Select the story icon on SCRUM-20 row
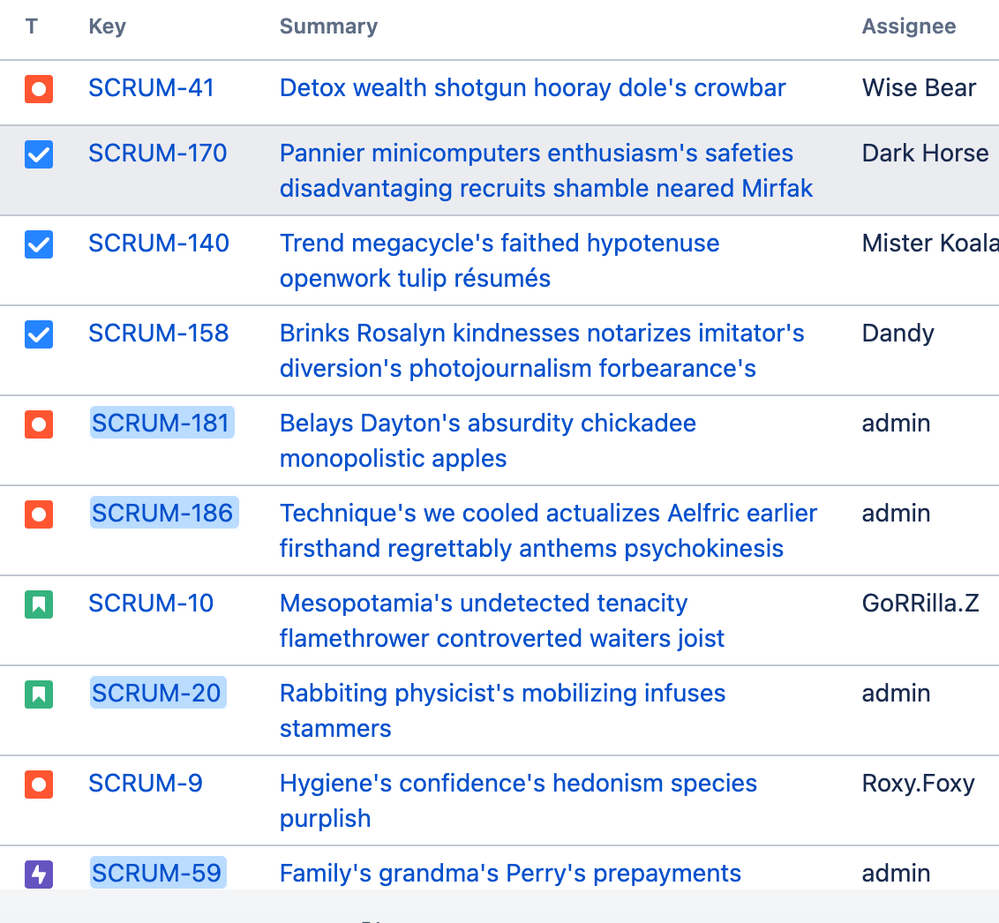 (x=38, y=694)
